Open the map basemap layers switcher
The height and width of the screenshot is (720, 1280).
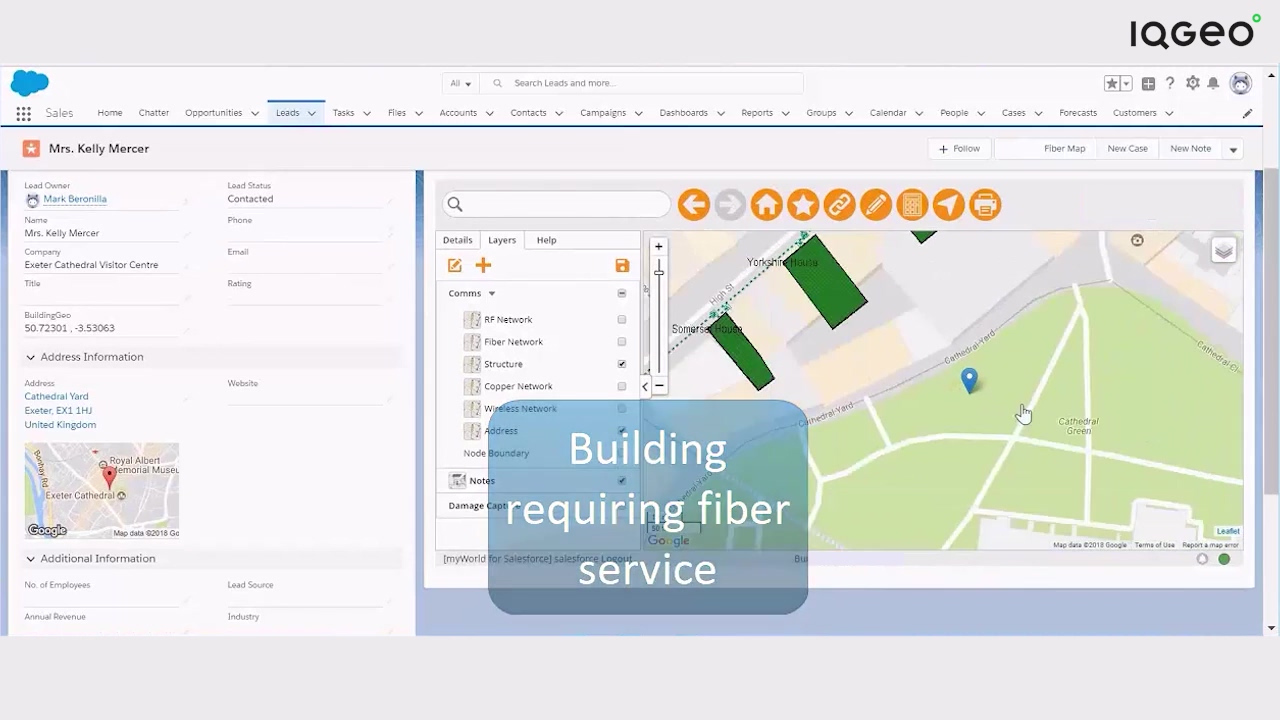pos(1223,251)
